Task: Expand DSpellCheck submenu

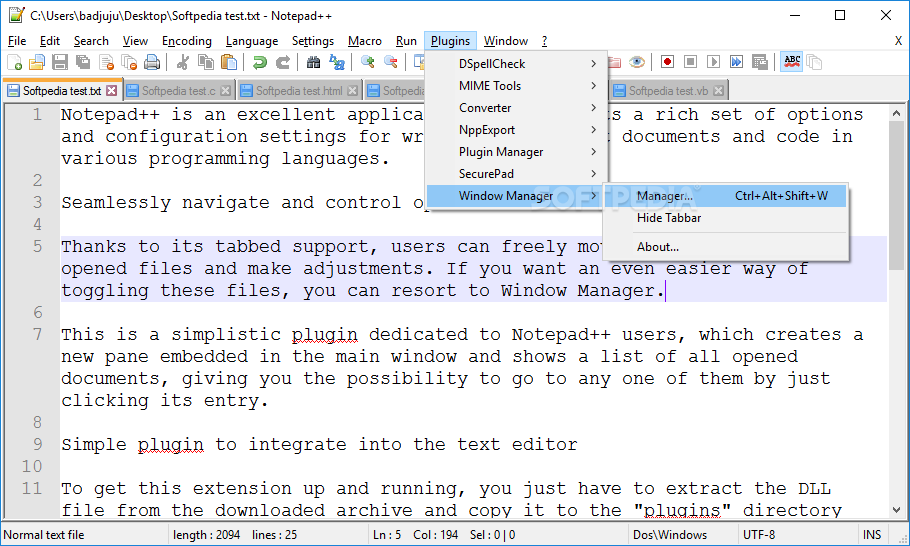Action: click(517, 64)
